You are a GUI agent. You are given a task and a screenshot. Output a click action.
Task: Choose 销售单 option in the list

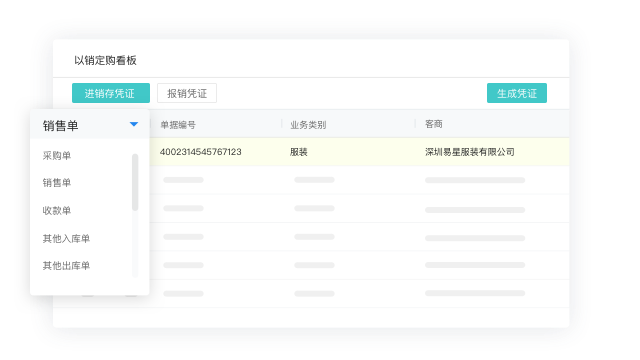pos(57,182)
